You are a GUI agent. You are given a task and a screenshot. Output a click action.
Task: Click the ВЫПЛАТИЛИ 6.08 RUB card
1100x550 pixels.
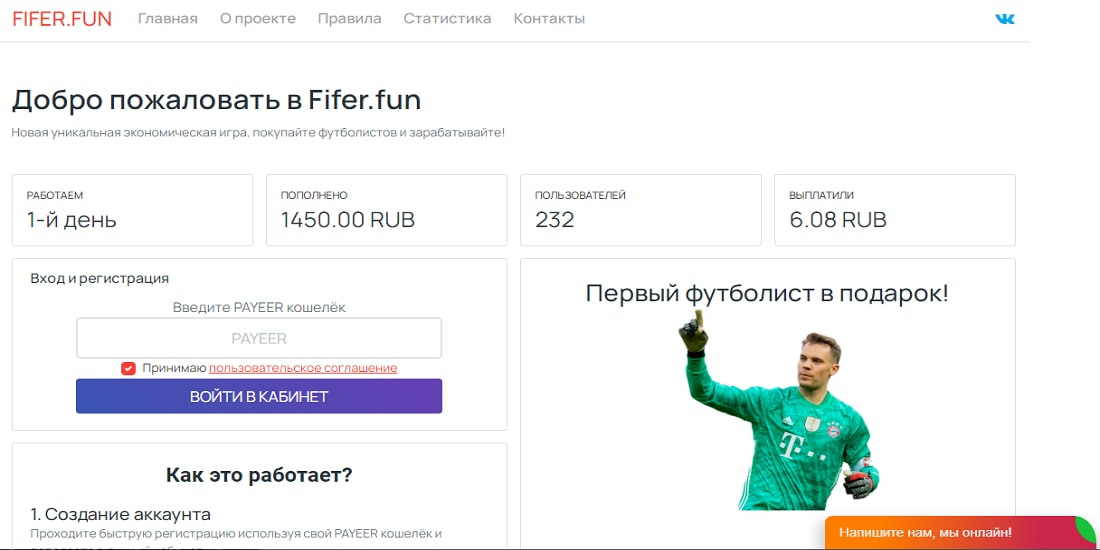pyautogui.click(x=894, y=210)
